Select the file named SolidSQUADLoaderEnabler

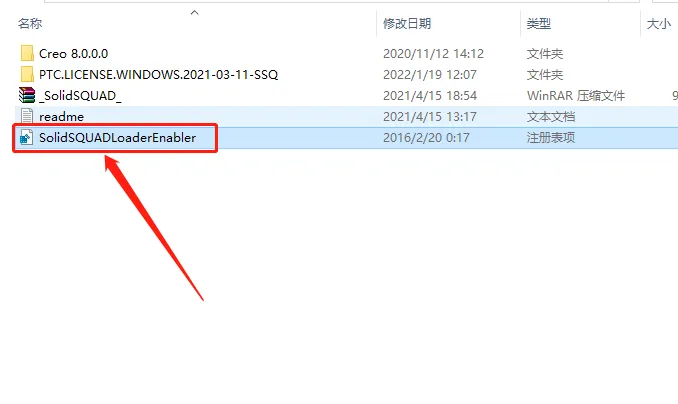click(x=117, y=138)
